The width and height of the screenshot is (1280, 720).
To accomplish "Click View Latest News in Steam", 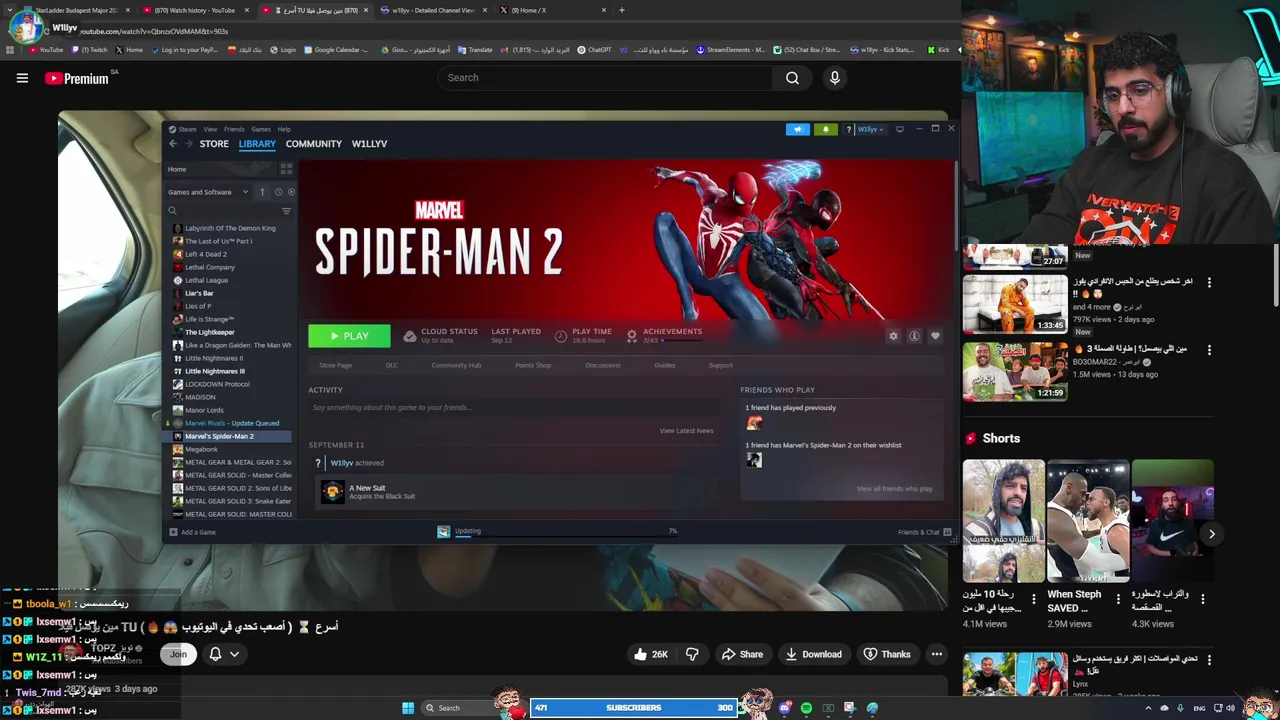I will pyautogui.click(x=686, y=431).
